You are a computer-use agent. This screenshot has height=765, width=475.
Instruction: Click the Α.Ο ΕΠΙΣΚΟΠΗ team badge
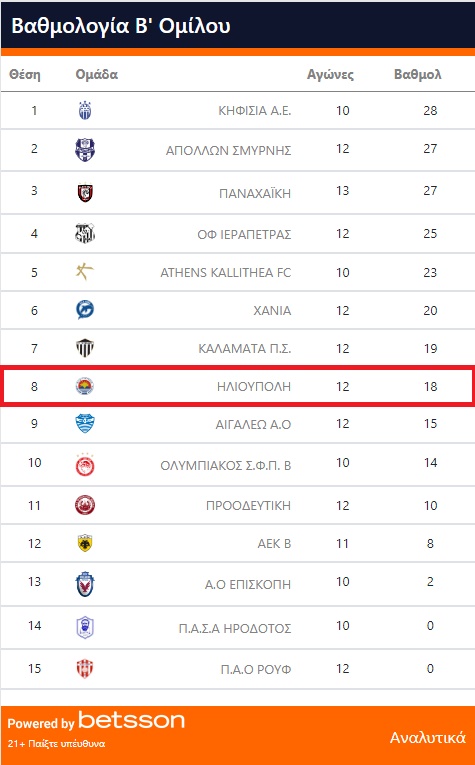pyautogui.click(x=85, y=584)
